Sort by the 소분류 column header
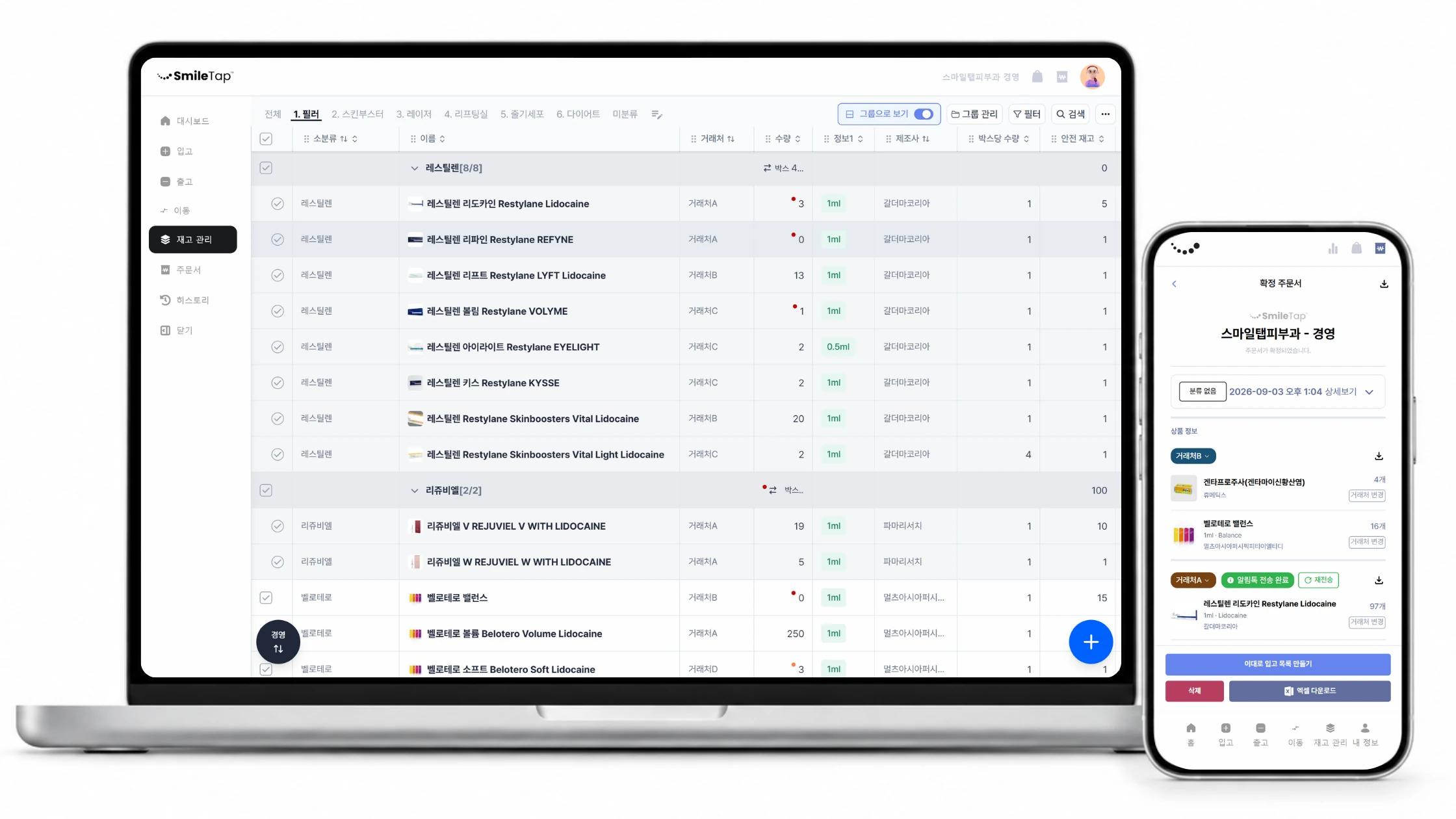 click(x=330, y=138)
